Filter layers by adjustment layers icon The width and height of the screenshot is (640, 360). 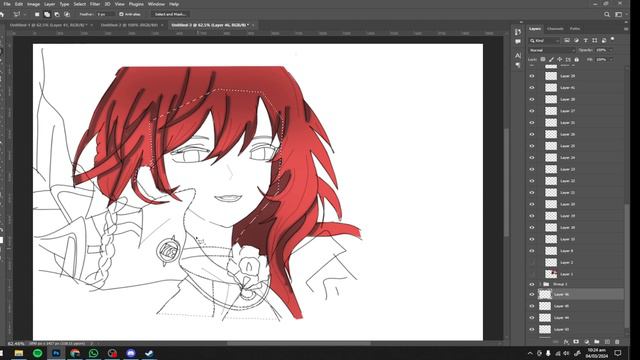(576, 40)
